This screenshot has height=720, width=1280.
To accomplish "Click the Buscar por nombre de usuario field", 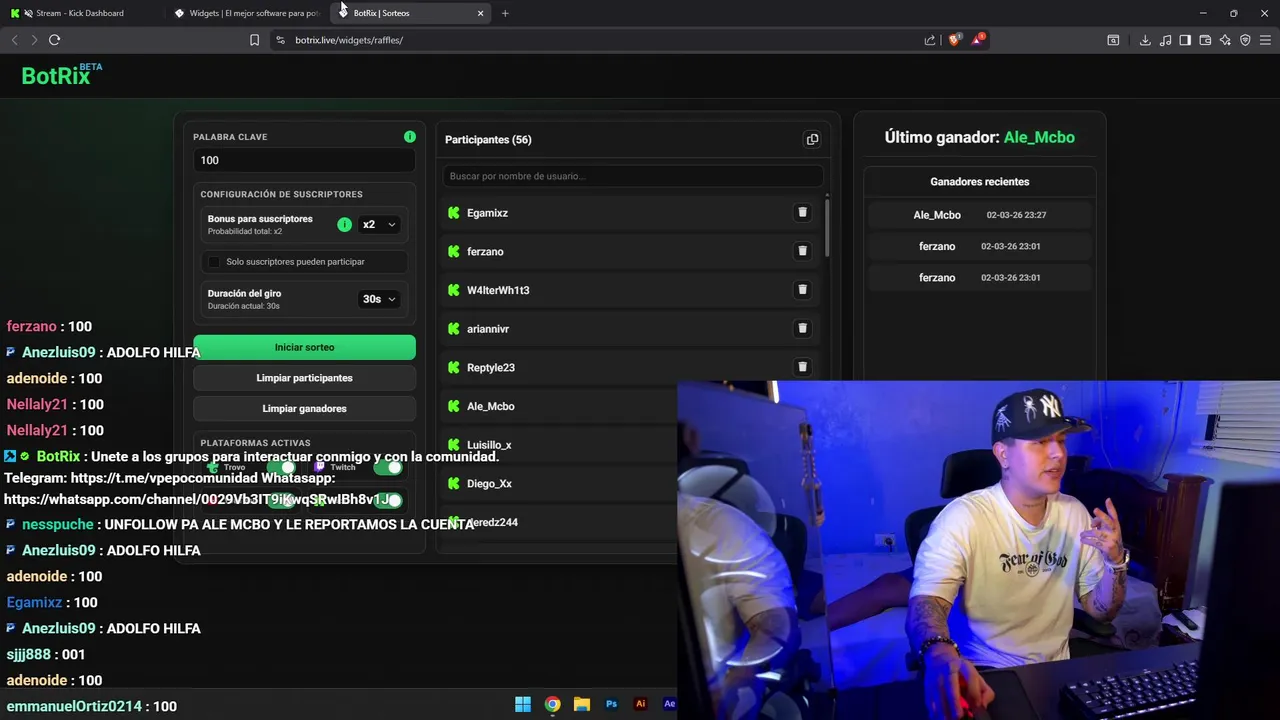I will click(632, 176).
